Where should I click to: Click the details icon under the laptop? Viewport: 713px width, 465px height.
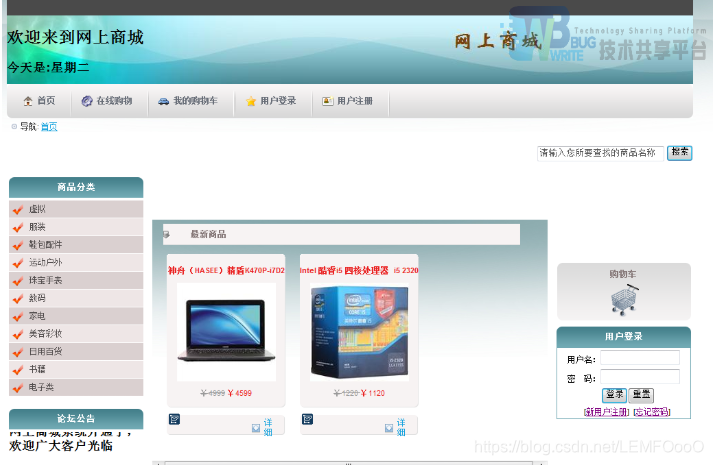pyautogui.click(x=256, y=428)
